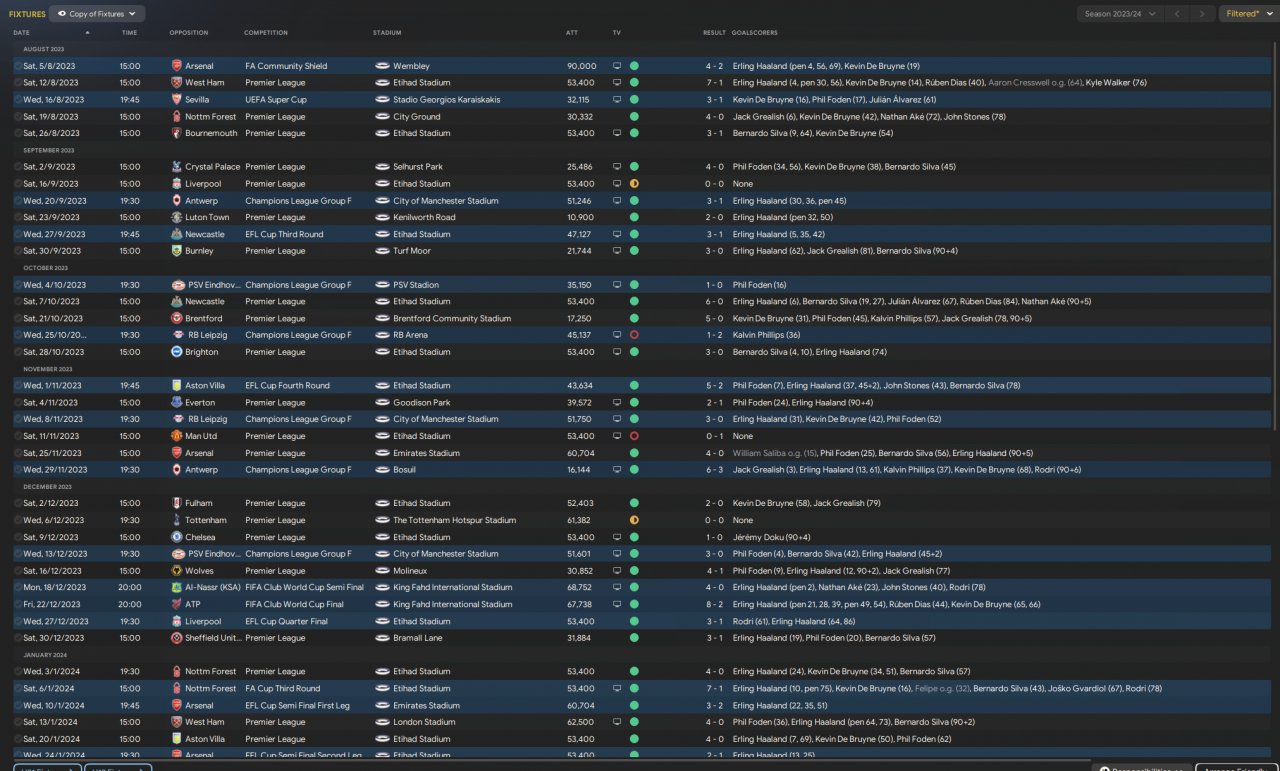Toggle the tick circle beside Wed, 4/10/2023
Screen dimensions: 1280x771
(x=18, y=285)
